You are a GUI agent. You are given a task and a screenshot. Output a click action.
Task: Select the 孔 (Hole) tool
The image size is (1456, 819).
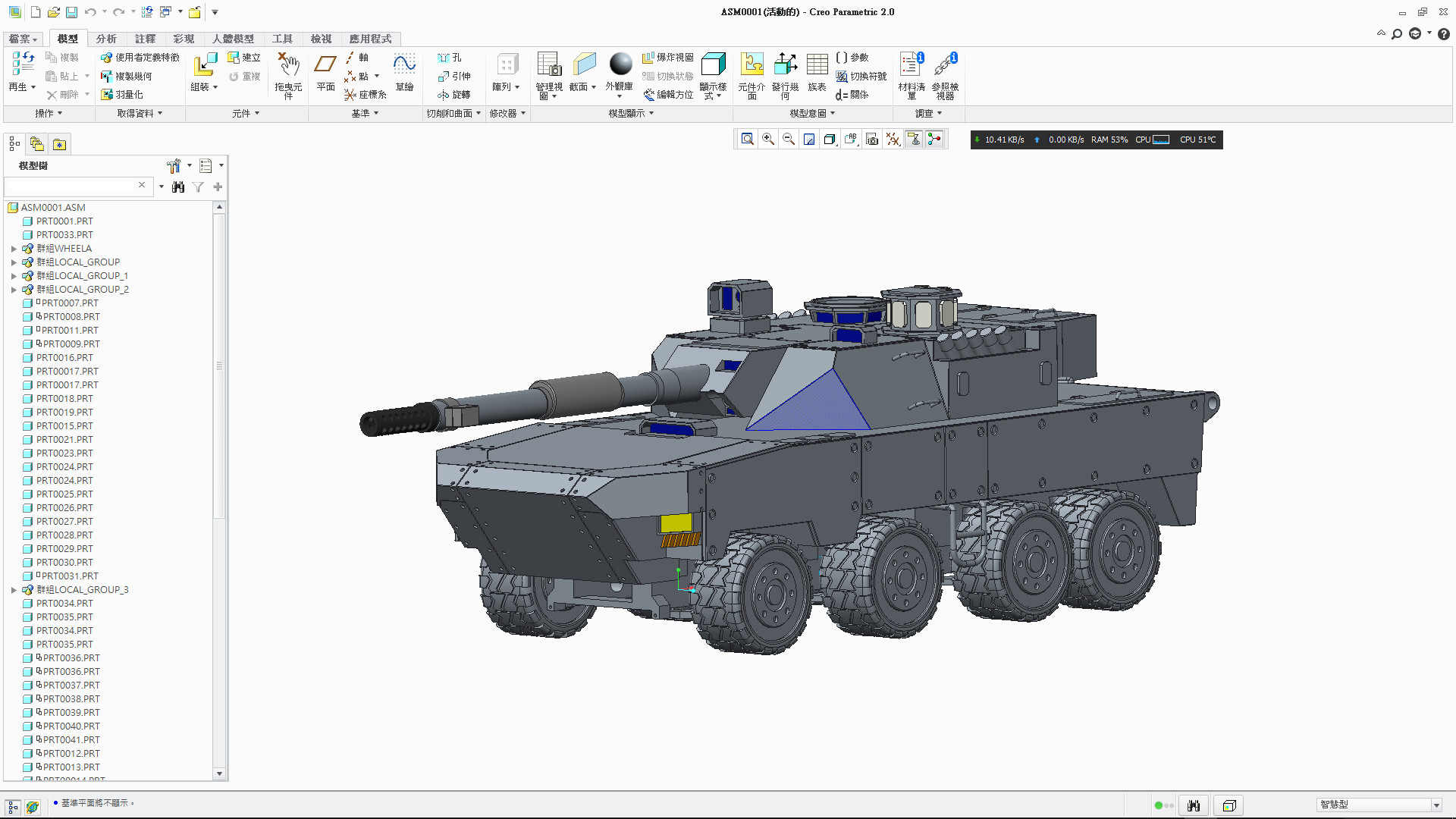(449, 57)
